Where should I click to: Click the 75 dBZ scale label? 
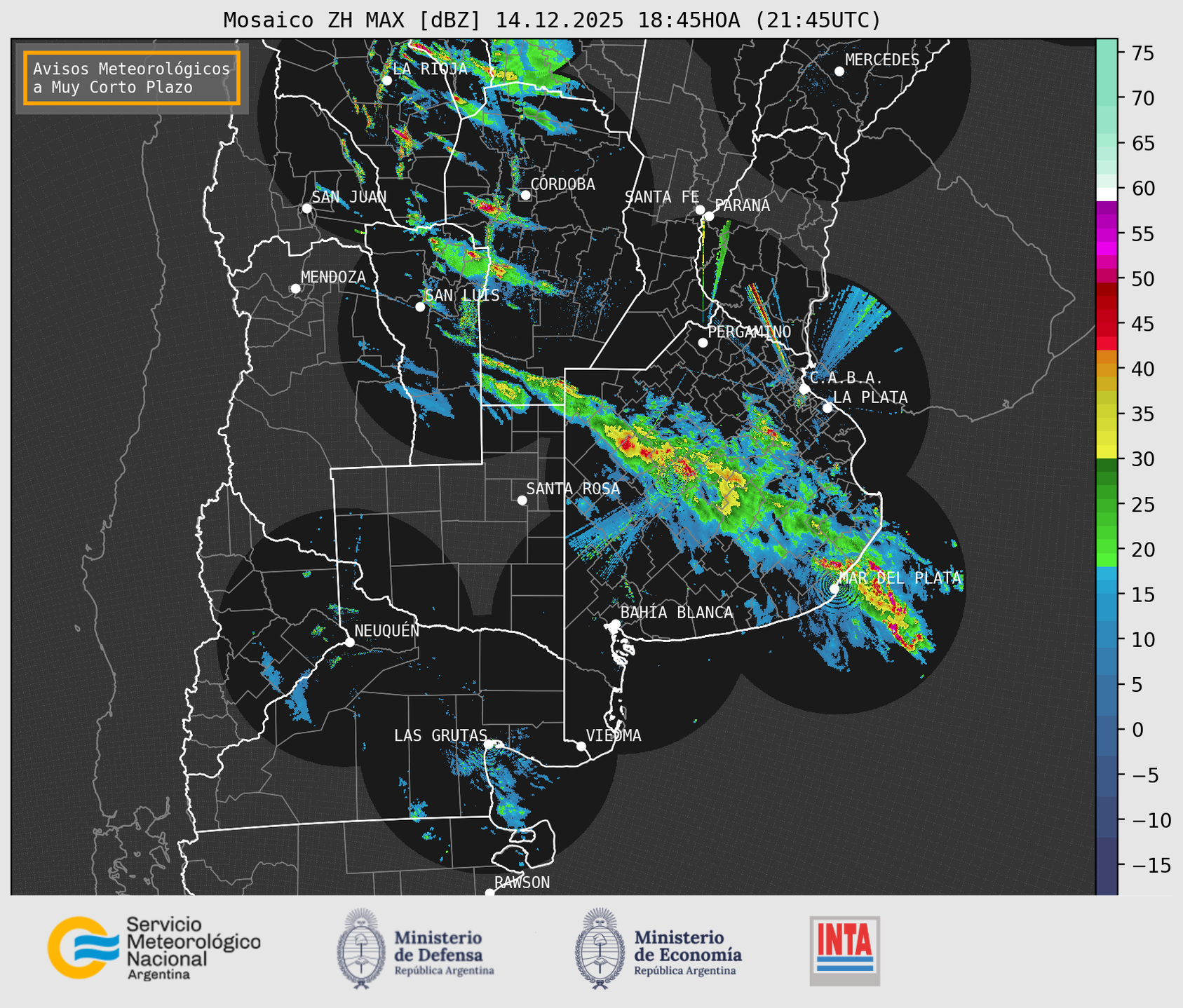click(x=1143, y=53)
